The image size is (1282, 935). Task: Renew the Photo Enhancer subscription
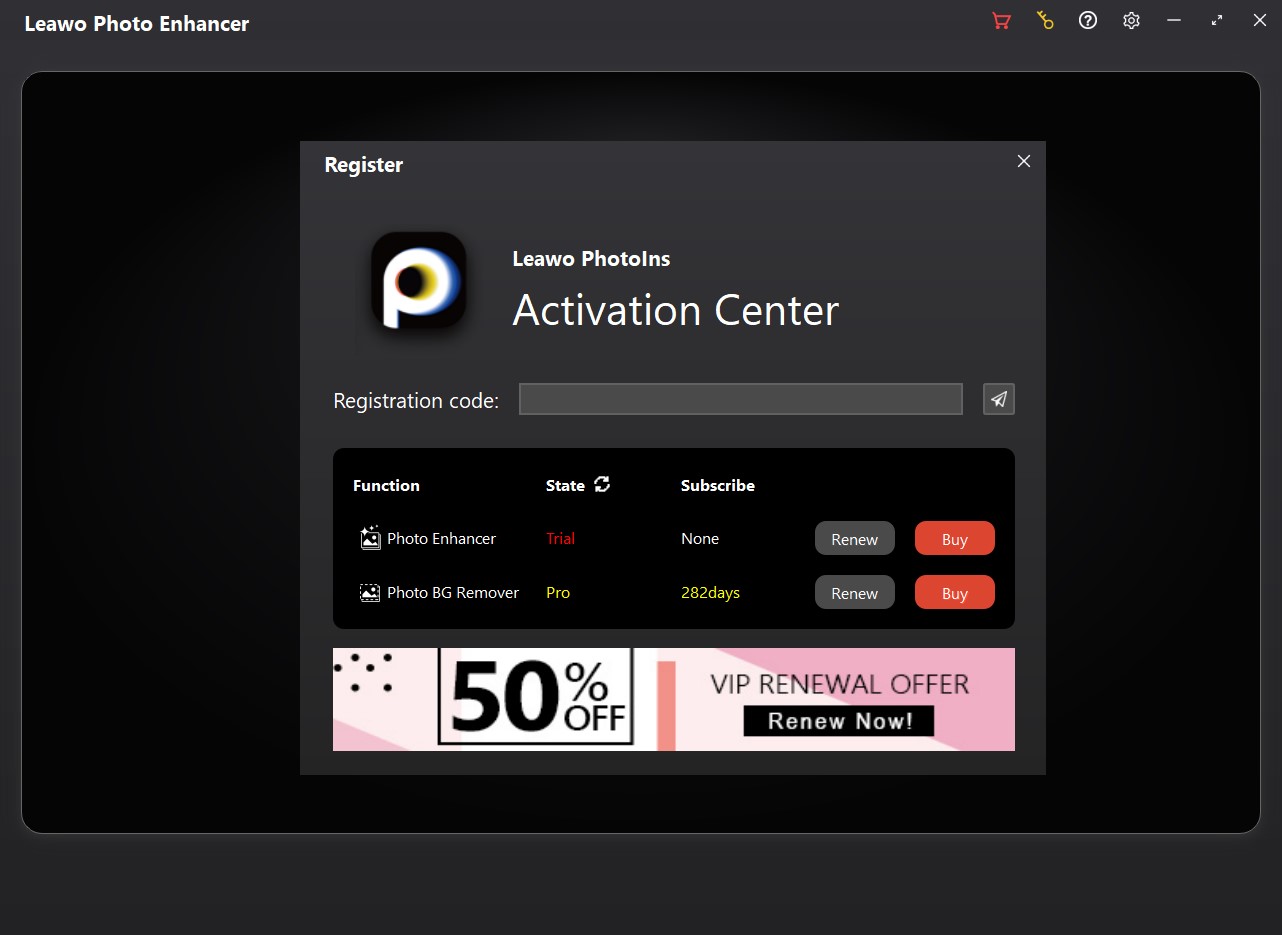[854, 539]
